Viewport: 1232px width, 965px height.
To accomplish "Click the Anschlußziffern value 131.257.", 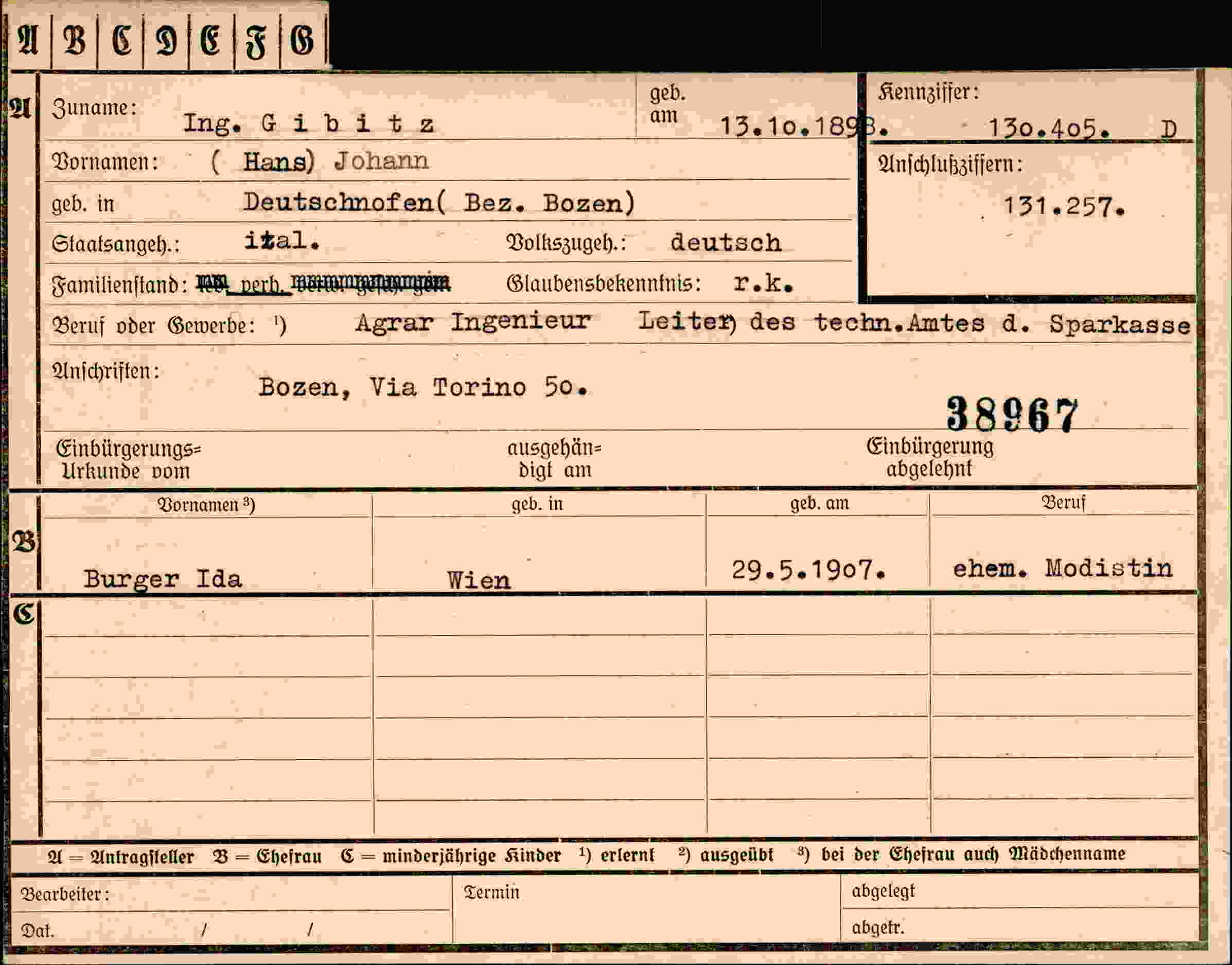I will coord(1064,207).
